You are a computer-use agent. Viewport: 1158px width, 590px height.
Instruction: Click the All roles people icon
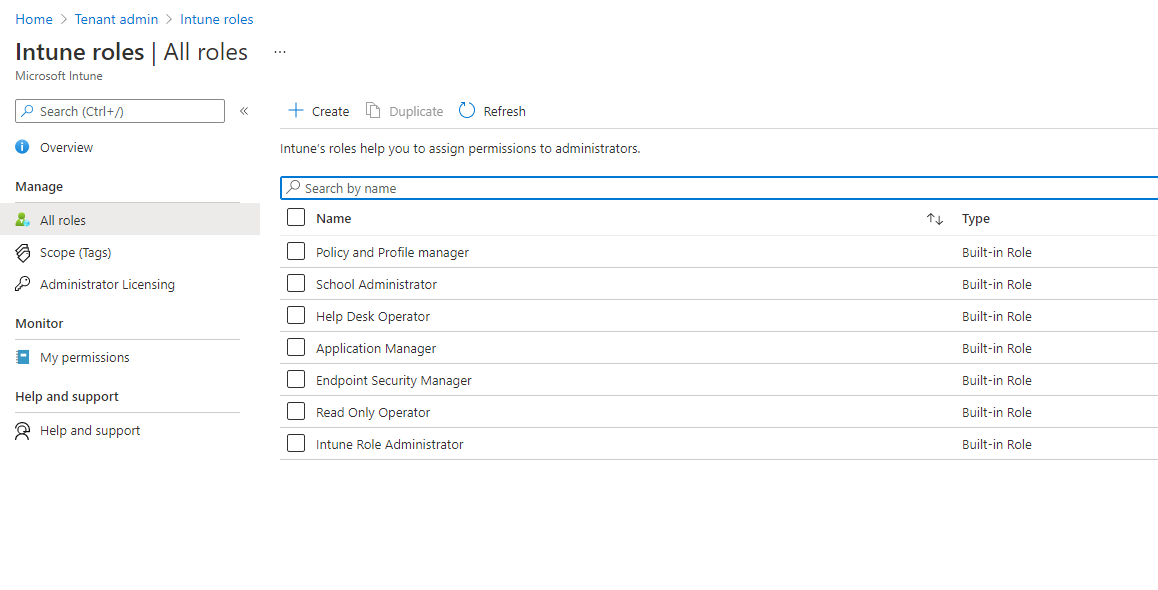tap(23, 220)
